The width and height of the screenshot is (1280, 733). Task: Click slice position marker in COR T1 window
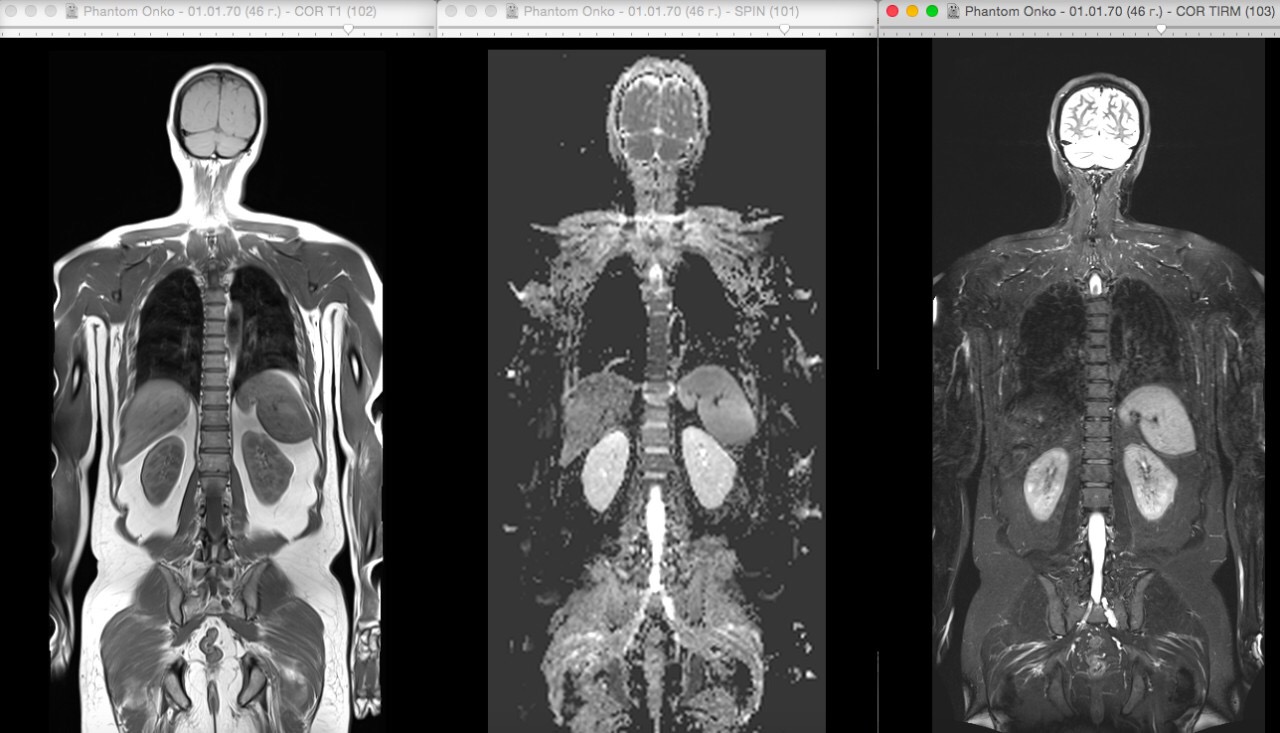tap(348, 30)
